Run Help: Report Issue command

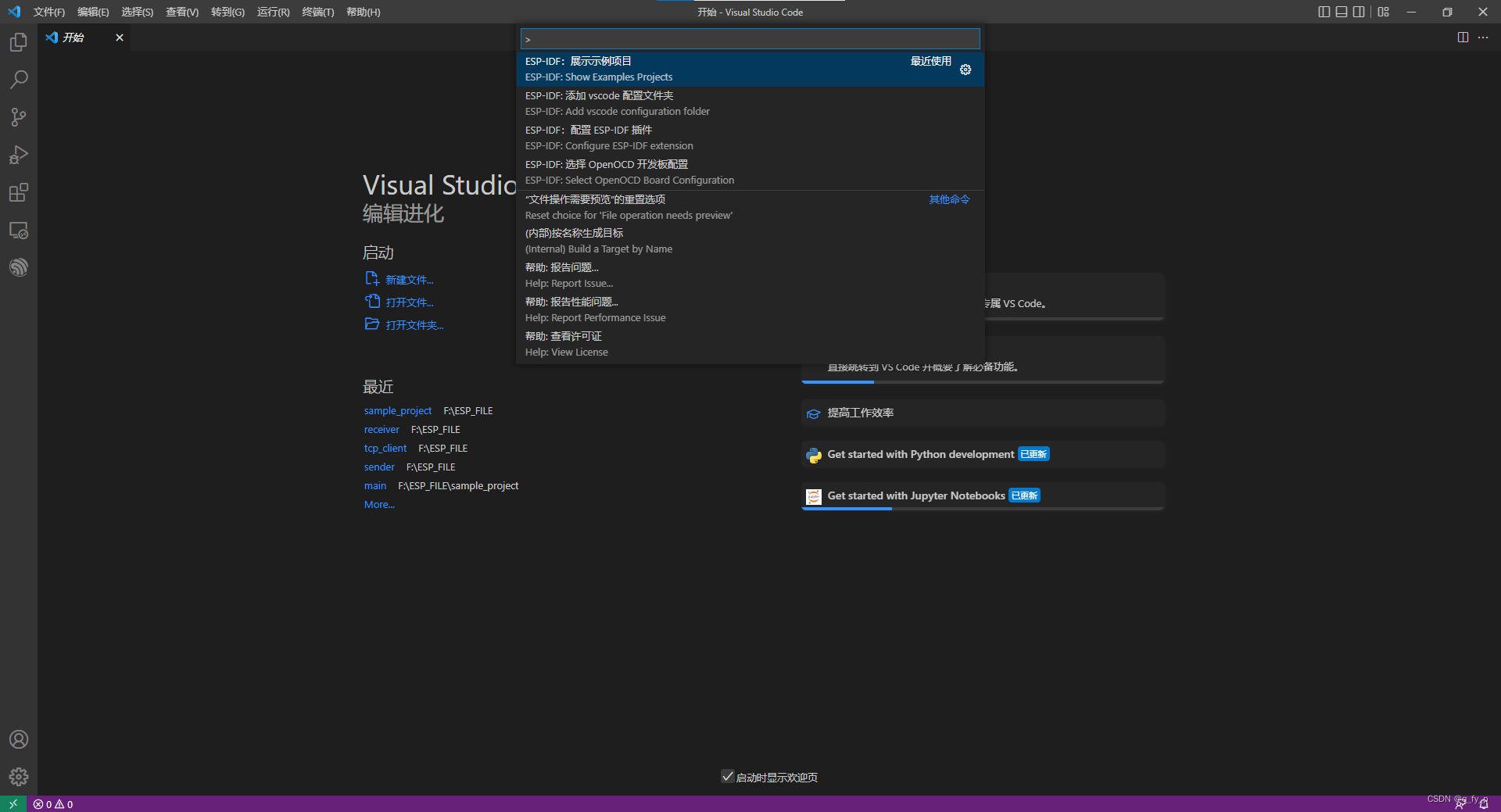750,275
